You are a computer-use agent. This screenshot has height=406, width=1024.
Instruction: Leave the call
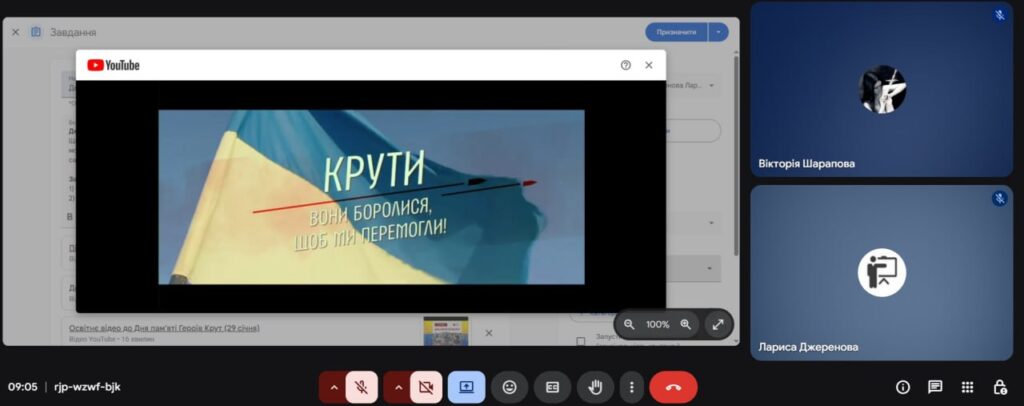pos(673,387)
